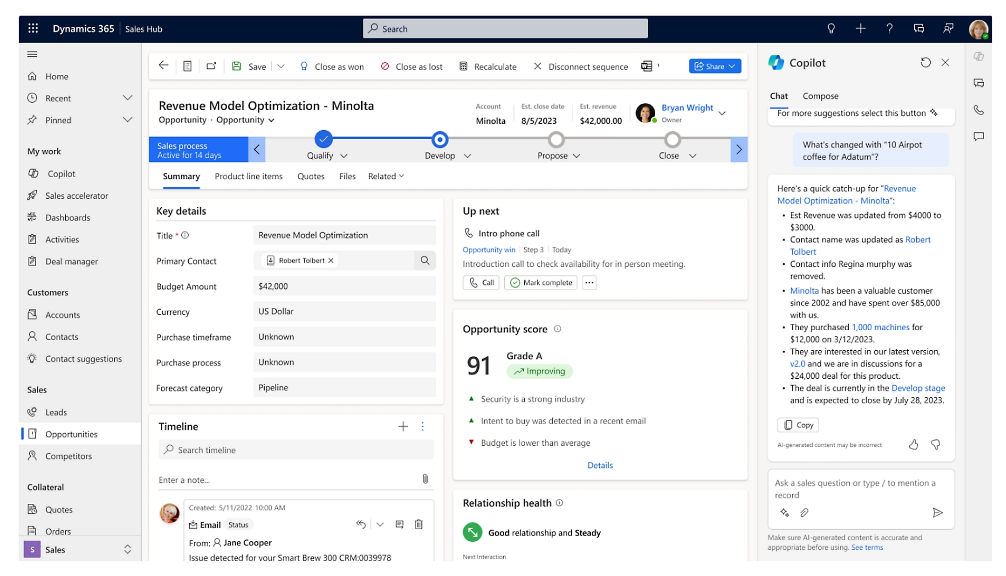Expand the Propose stage chevron
This screenshot has width=1006, height=576.
pyautogui.click(x=576, y=156)
